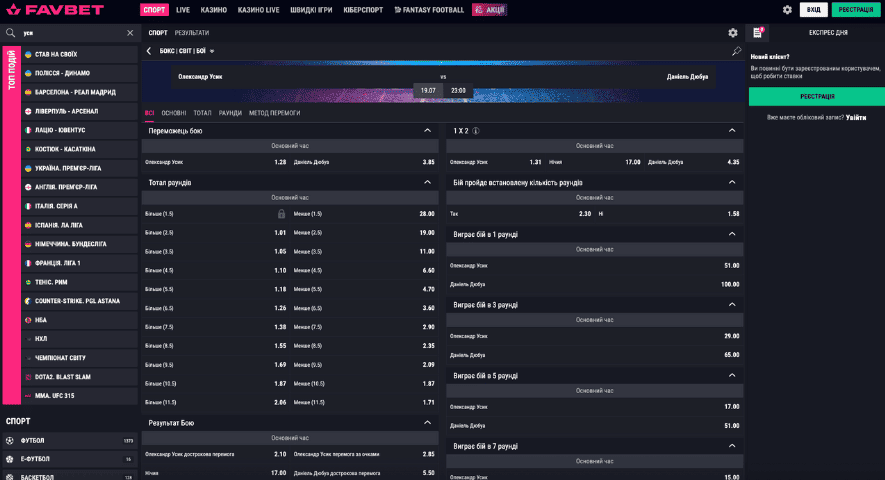Collapse Виграє бій в 5 раунді

pyautogui.click(x=732, y=376)
